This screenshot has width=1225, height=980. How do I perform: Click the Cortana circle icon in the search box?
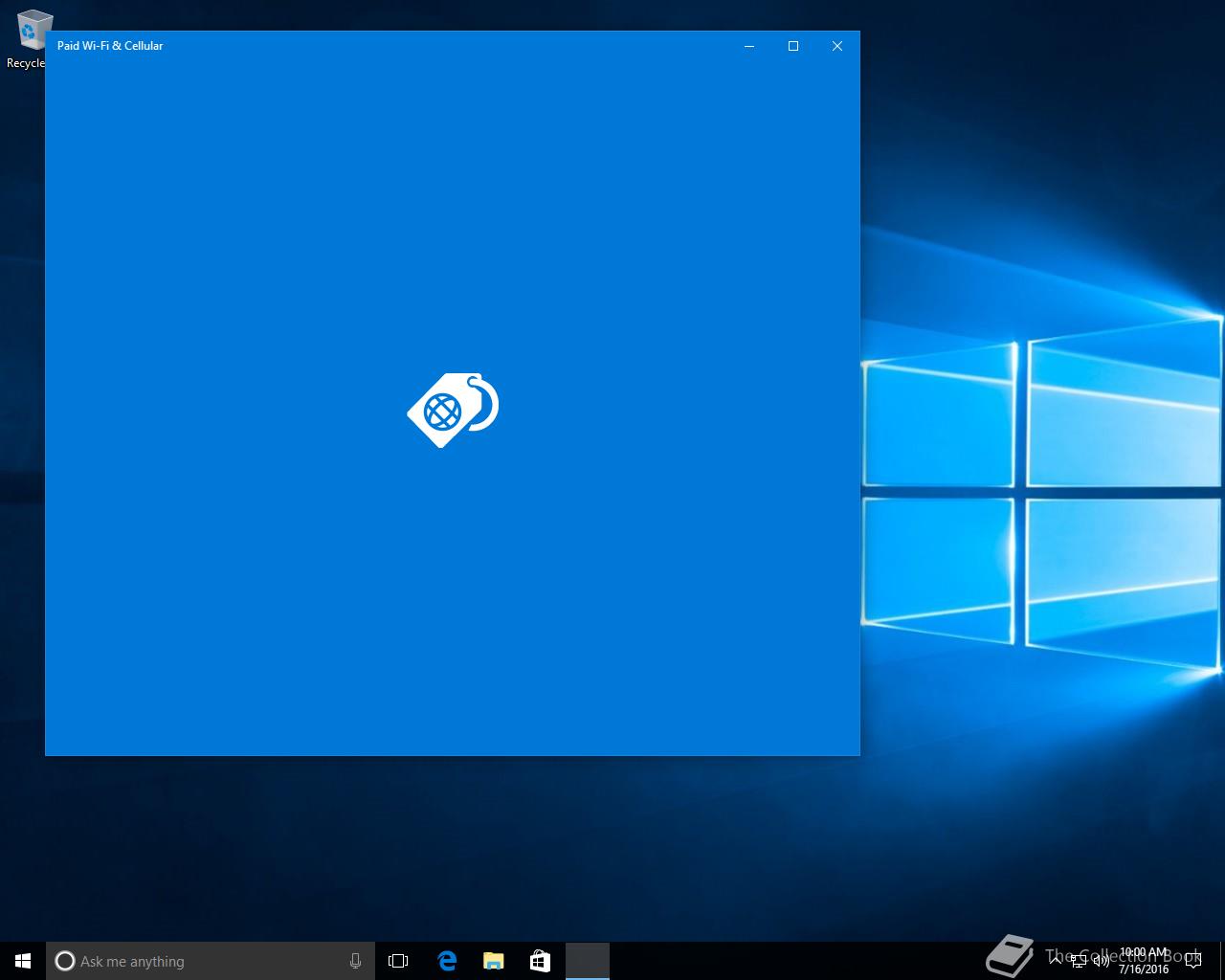pyautogui.click(x=65, y=961)
